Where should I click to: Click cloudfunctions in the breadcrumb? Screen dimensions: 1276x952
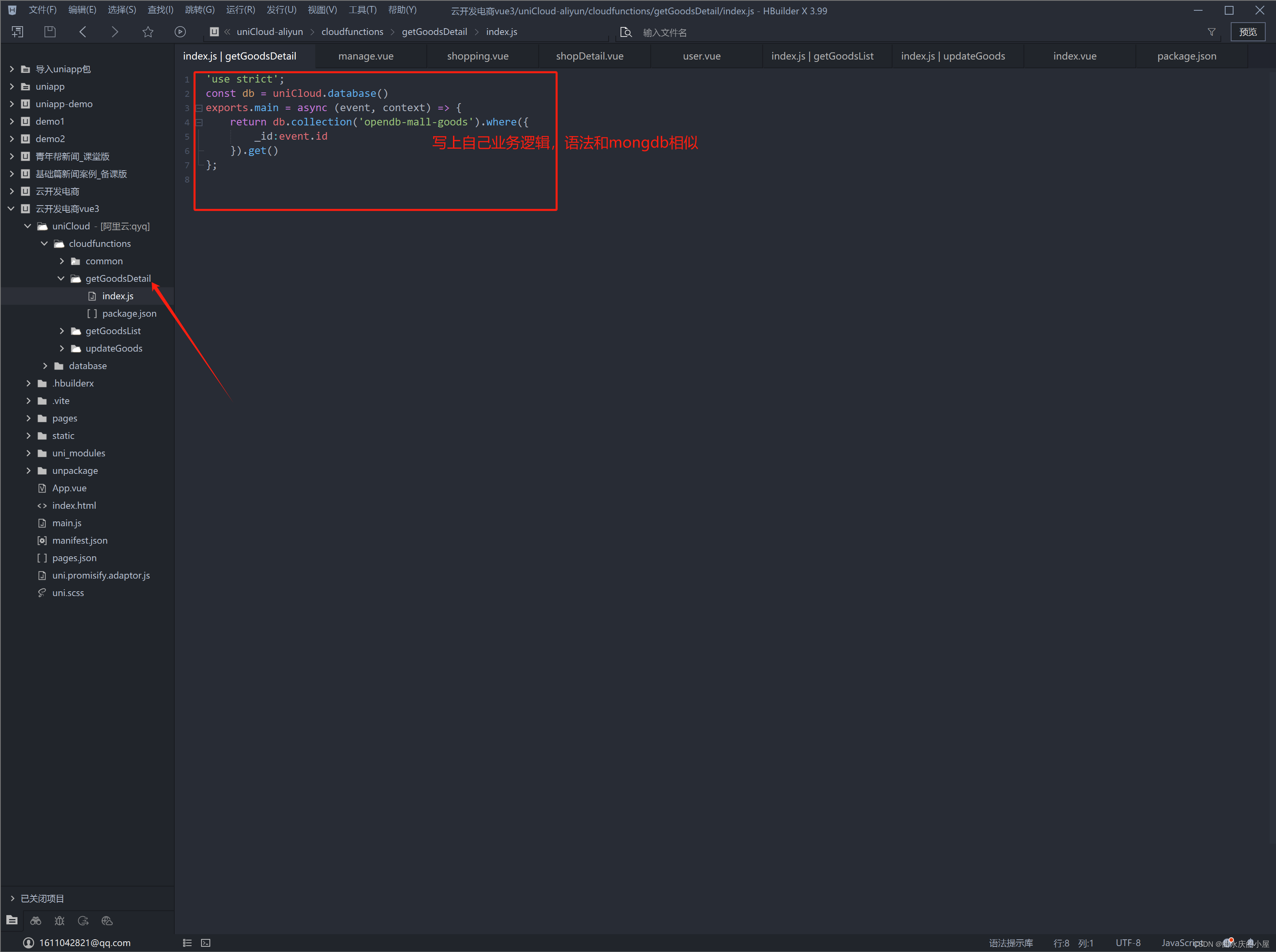[352, 32]
